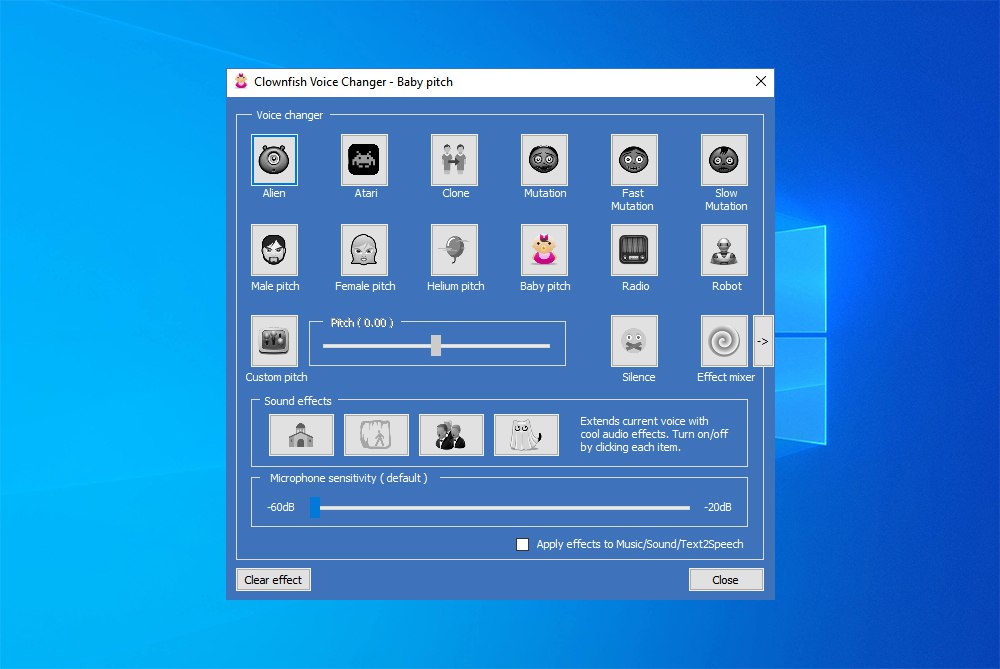Screen dimensions: 1000x669
Task: Apply the Mutation voice effect
Action: coord(544,159)
